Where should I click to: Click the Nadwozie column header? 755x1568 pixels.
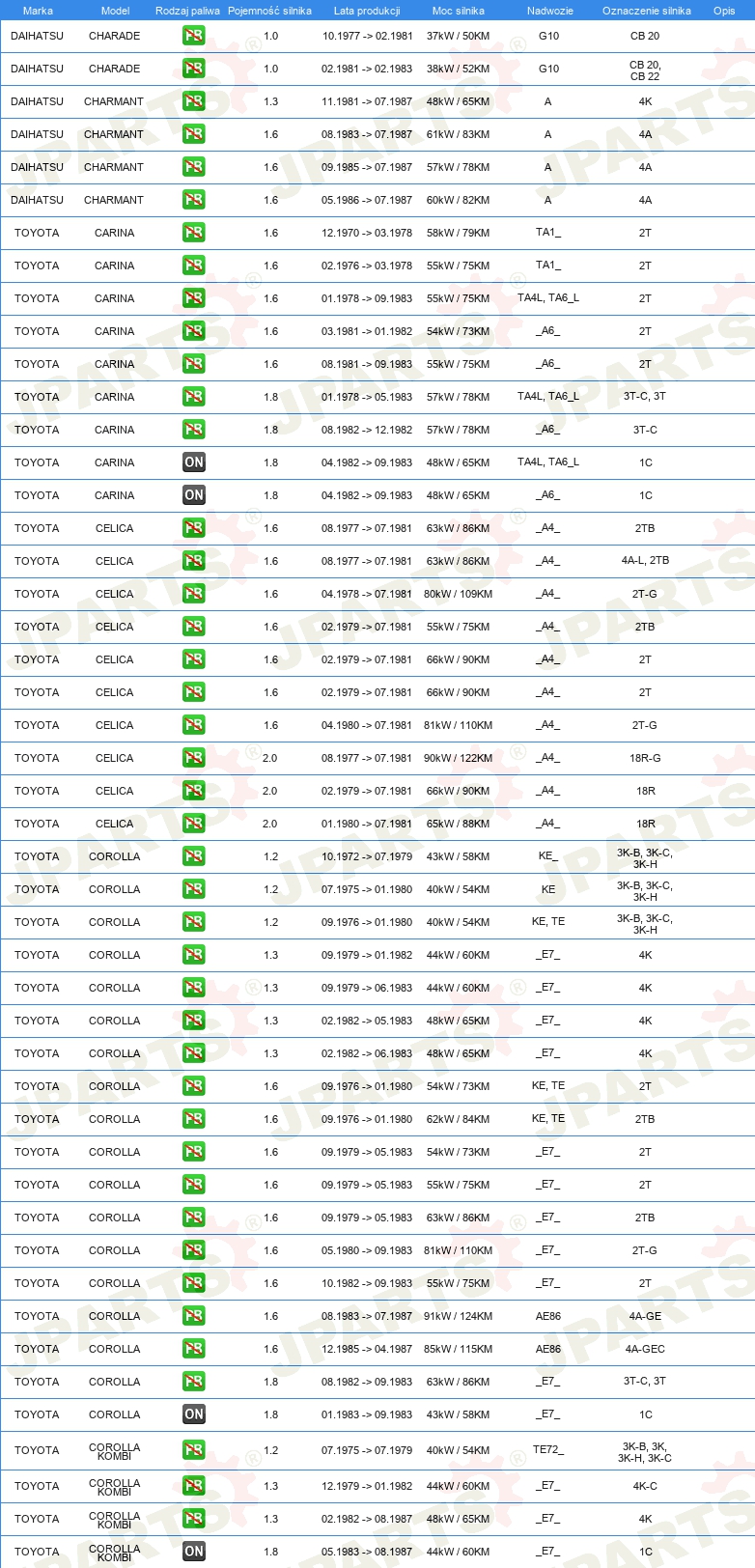(x=549, y=11)
